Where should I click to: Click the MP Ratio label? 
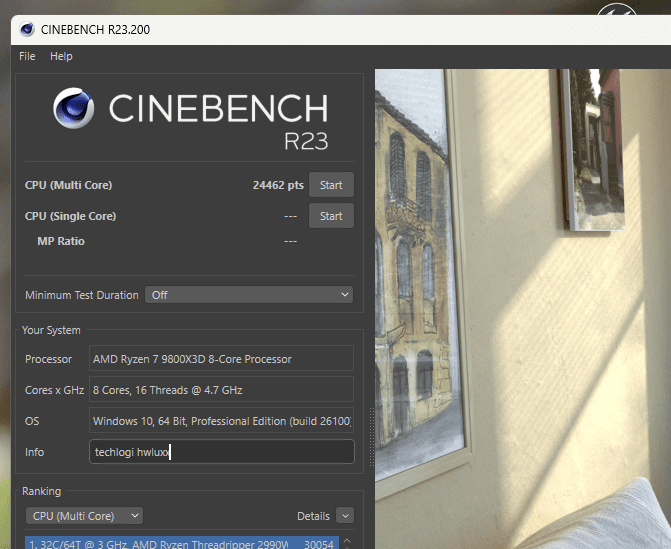pos(61,241)
